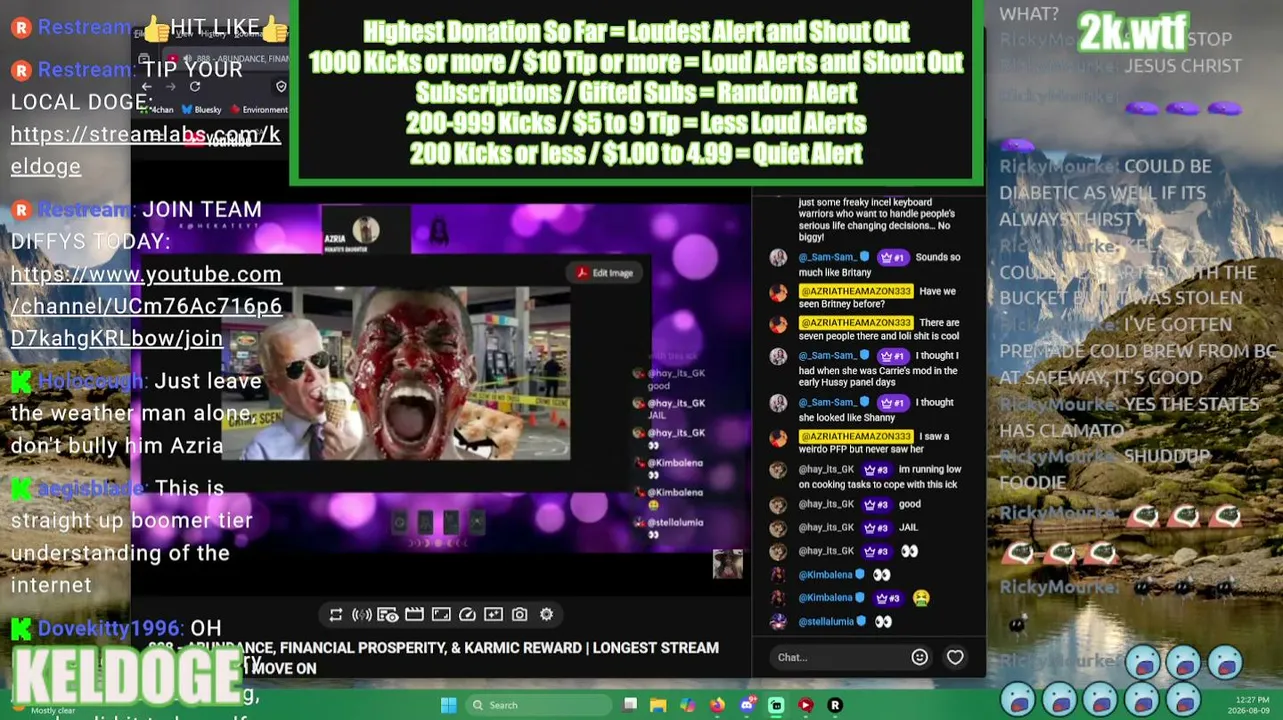
Task: Open Discord from the taskbar
Action: pos(747,705)
